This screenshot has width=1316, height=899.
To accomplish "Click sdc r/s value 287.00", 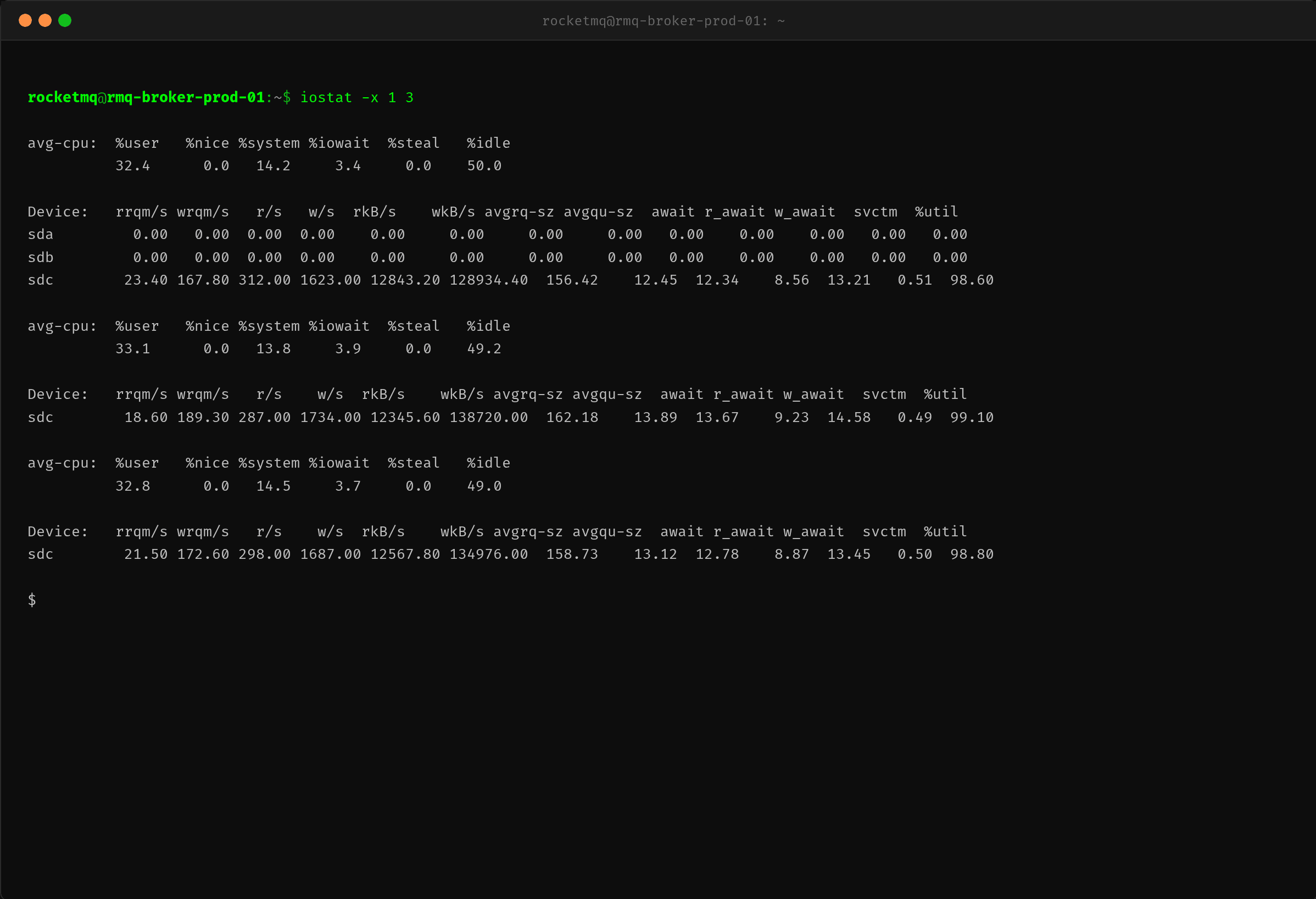I will click(x=264, y=418).
